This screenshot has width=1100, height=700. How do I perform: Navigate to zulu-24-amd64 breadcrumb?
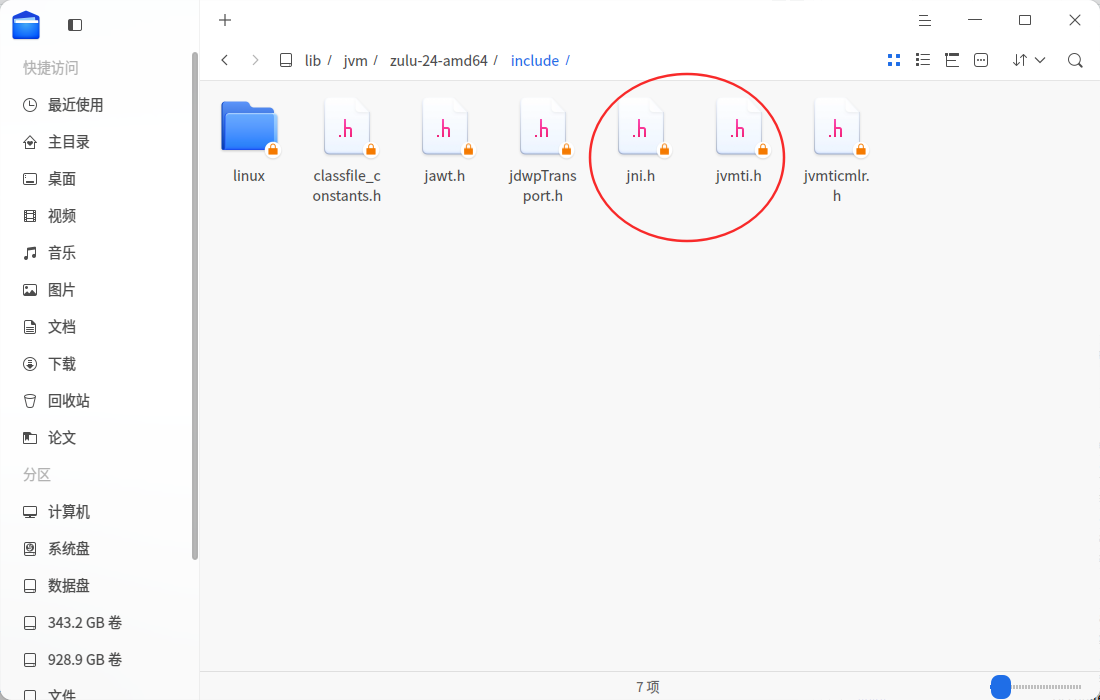click(438, 61)
